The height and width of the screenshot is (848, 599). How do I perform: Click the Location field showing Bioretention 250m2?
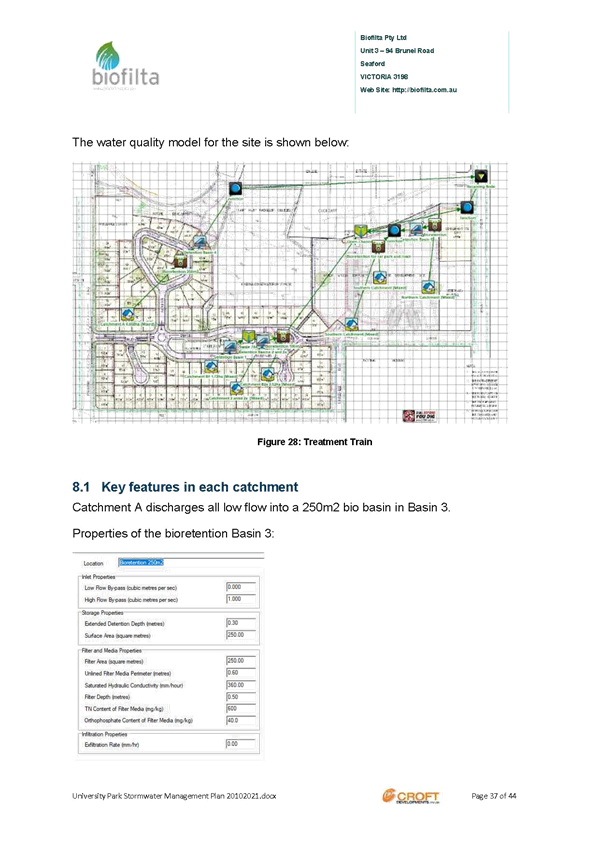pos(190,562)
